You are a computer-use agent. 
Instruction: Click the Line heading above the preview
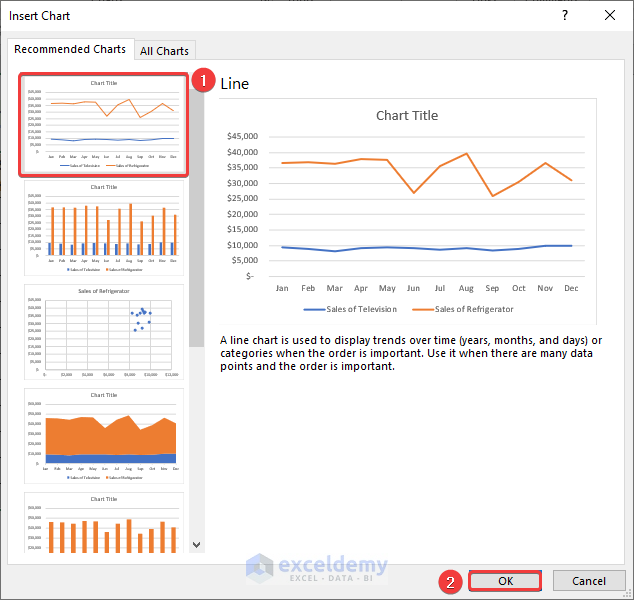tap(235, 84)
